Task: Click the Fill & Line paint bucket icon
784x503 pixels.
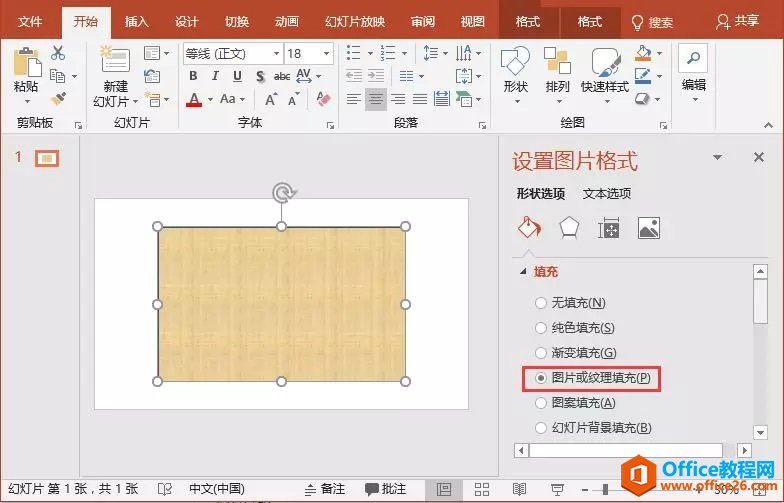Action: (528, 228)
